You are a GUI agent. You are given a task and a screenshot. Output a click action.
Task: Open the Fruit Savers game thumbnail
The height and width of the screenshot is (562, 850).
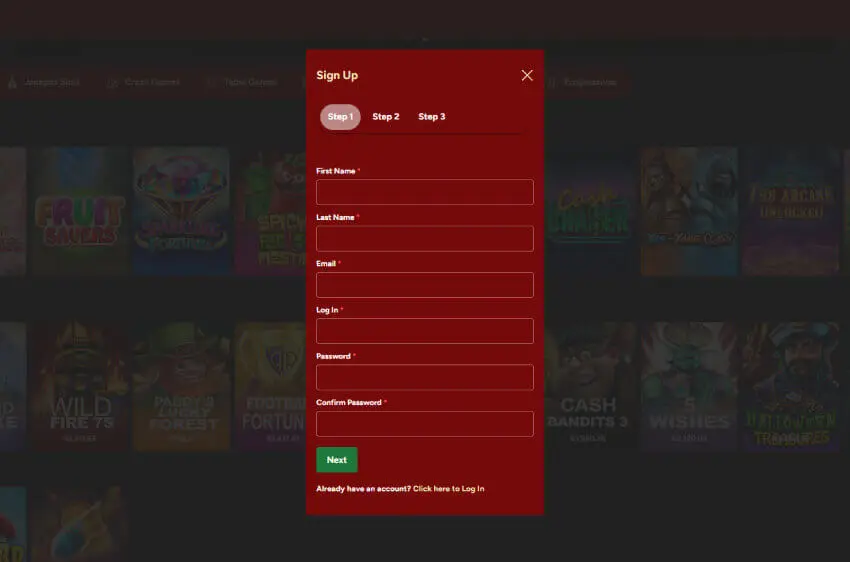(x=80, y=211)
